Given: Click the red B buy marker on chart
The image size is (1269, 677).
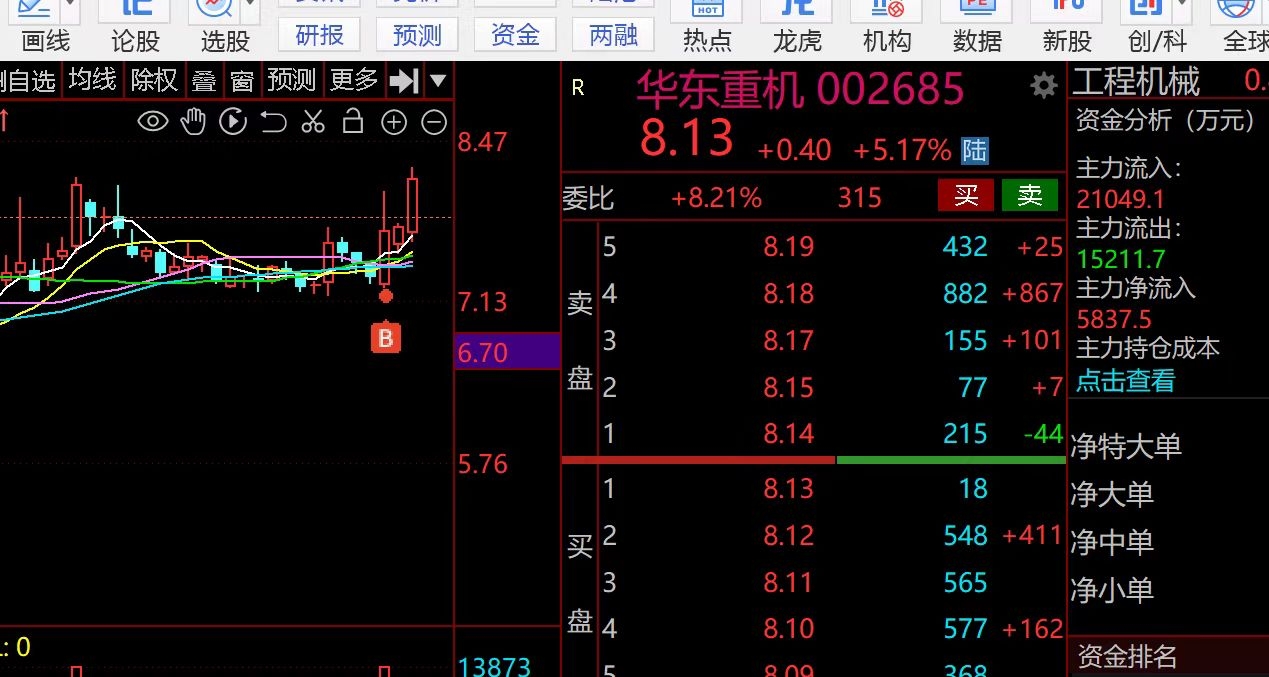Looking at the screenshot, I should point(385,338).
